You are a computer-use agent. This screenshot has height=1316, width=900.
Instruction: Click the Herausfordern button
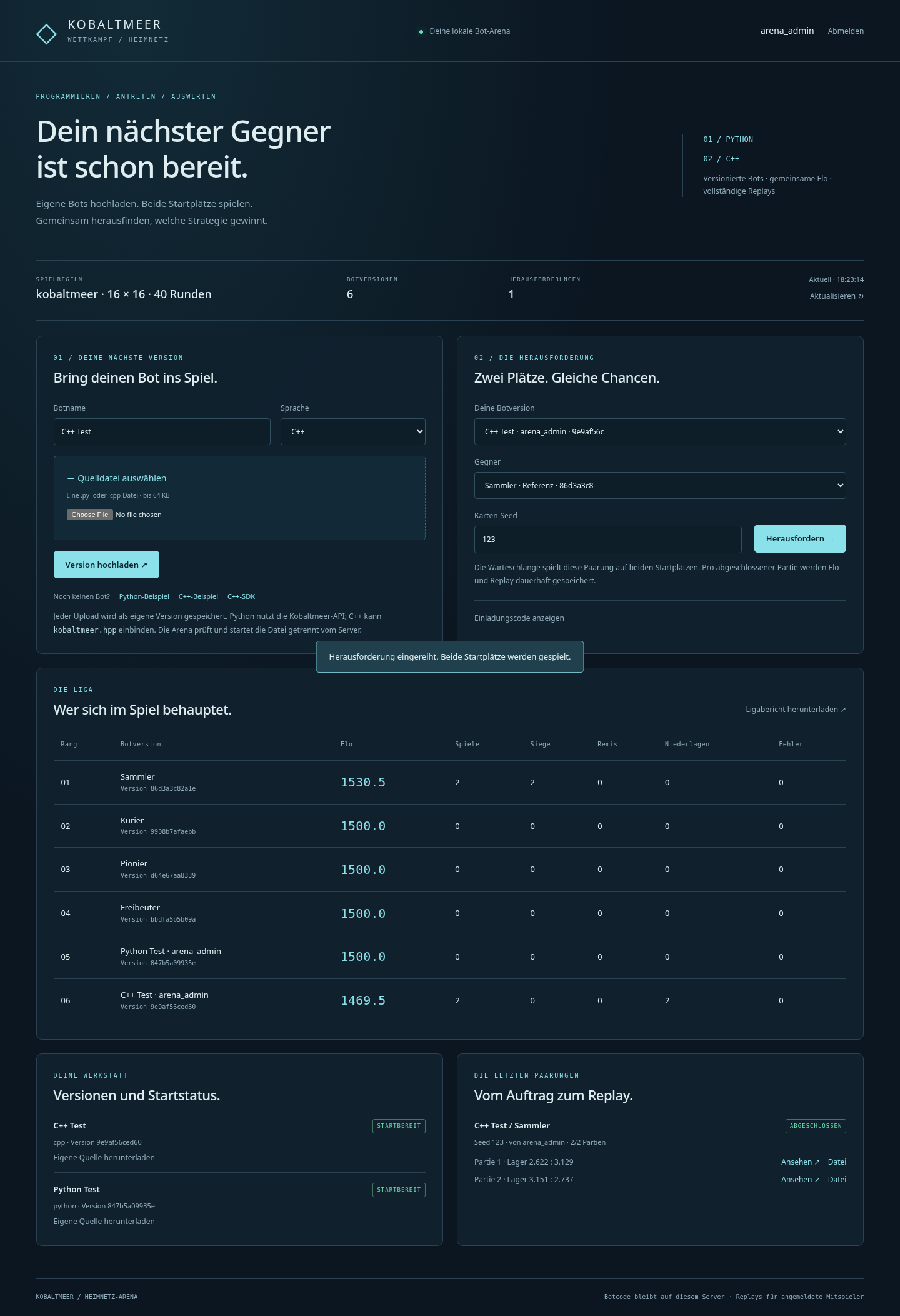pyautogui.click(x=800, y=539)
